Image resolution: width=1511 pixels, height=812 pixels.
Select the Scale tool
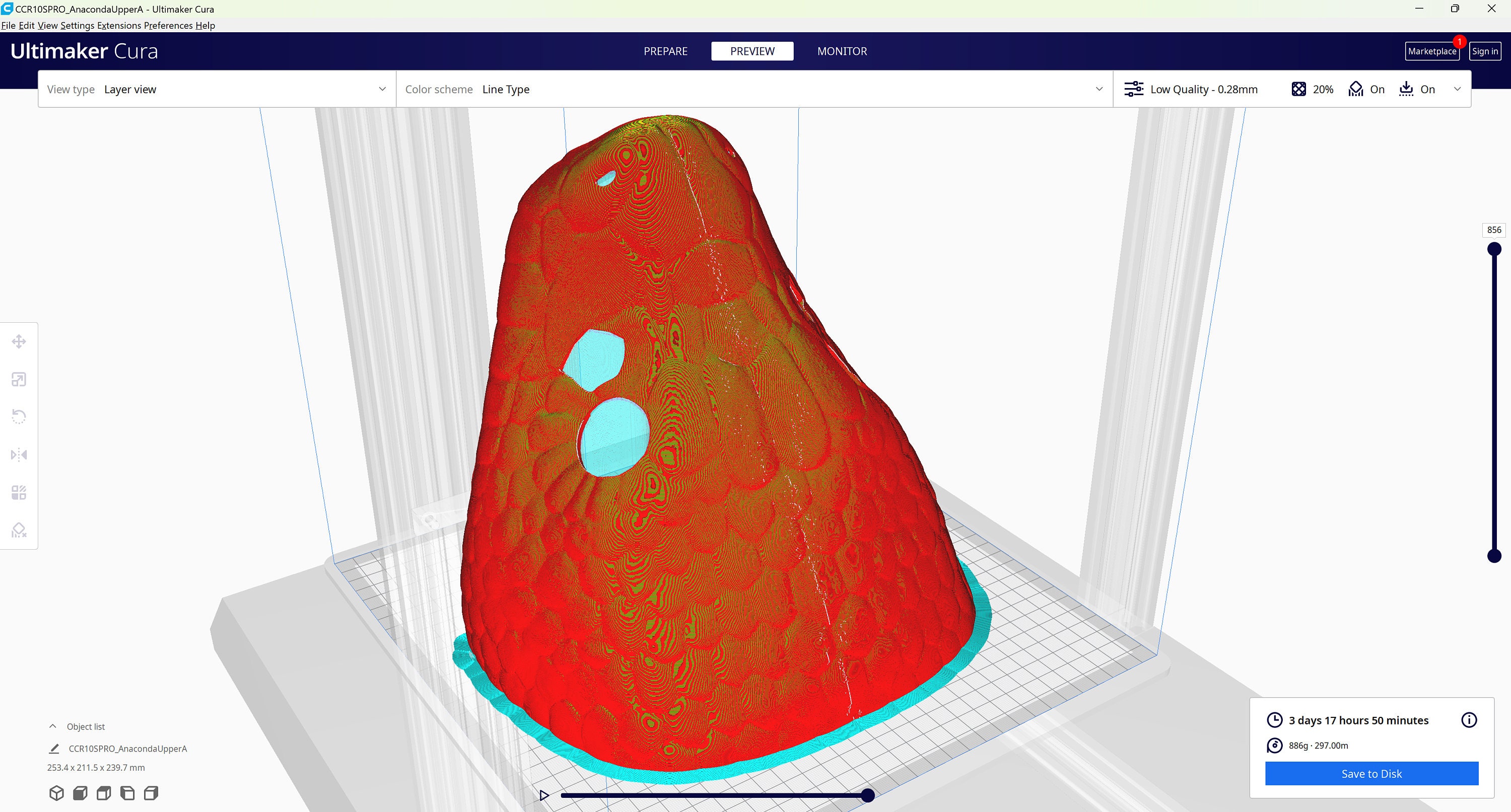(19, 379)
